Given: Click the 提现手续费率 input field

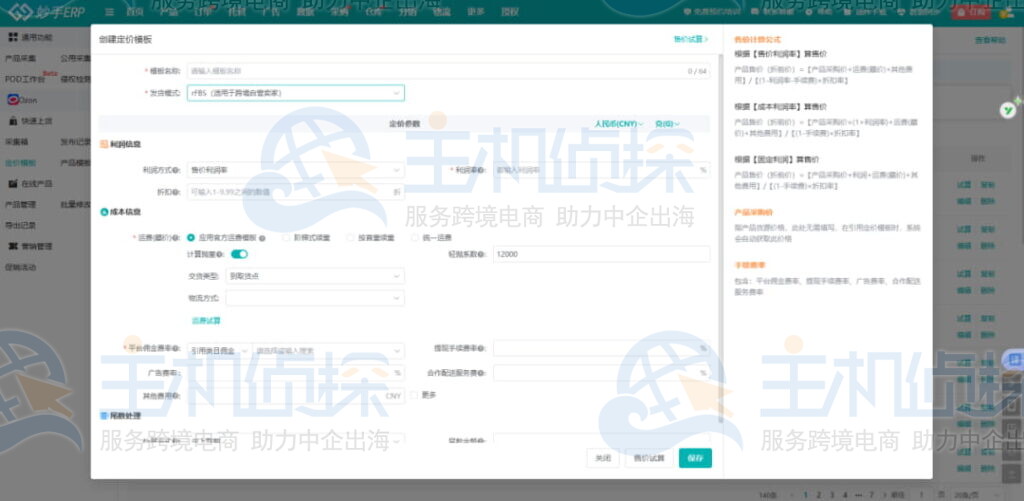Looking at the screenshot, I should [601, 349].
